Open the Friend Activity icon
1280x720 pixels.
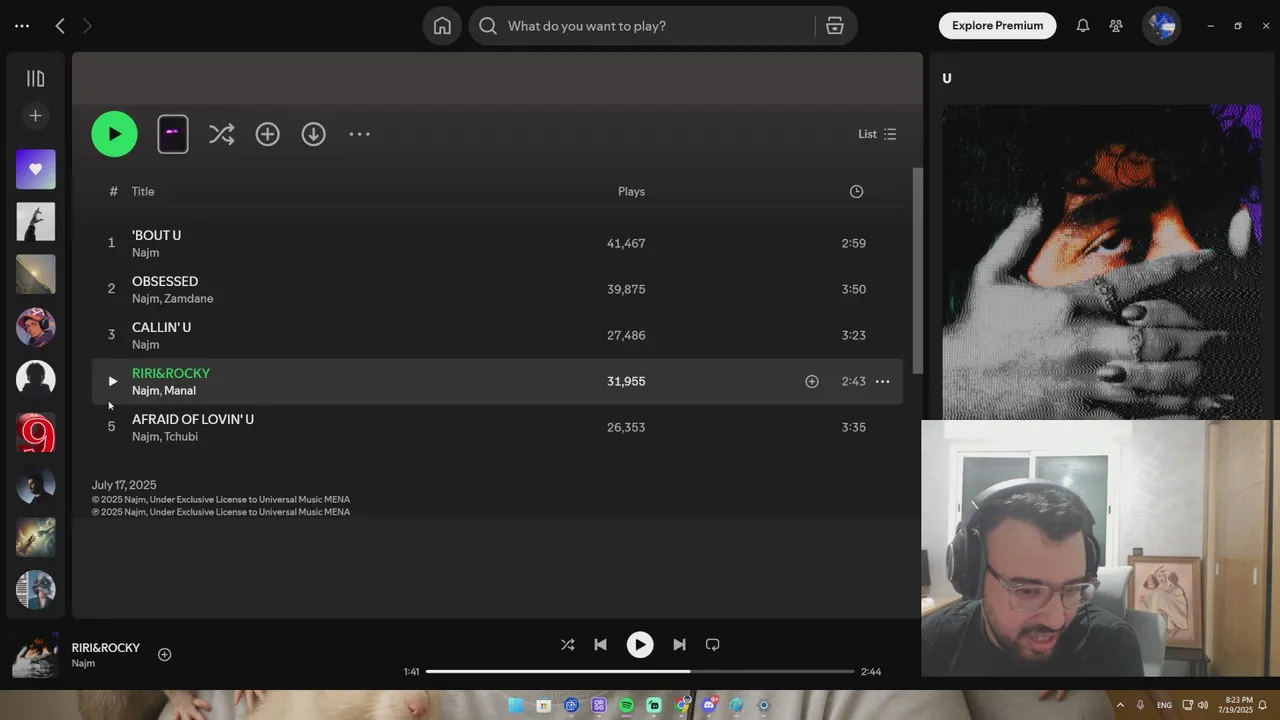coord(1116,26)
